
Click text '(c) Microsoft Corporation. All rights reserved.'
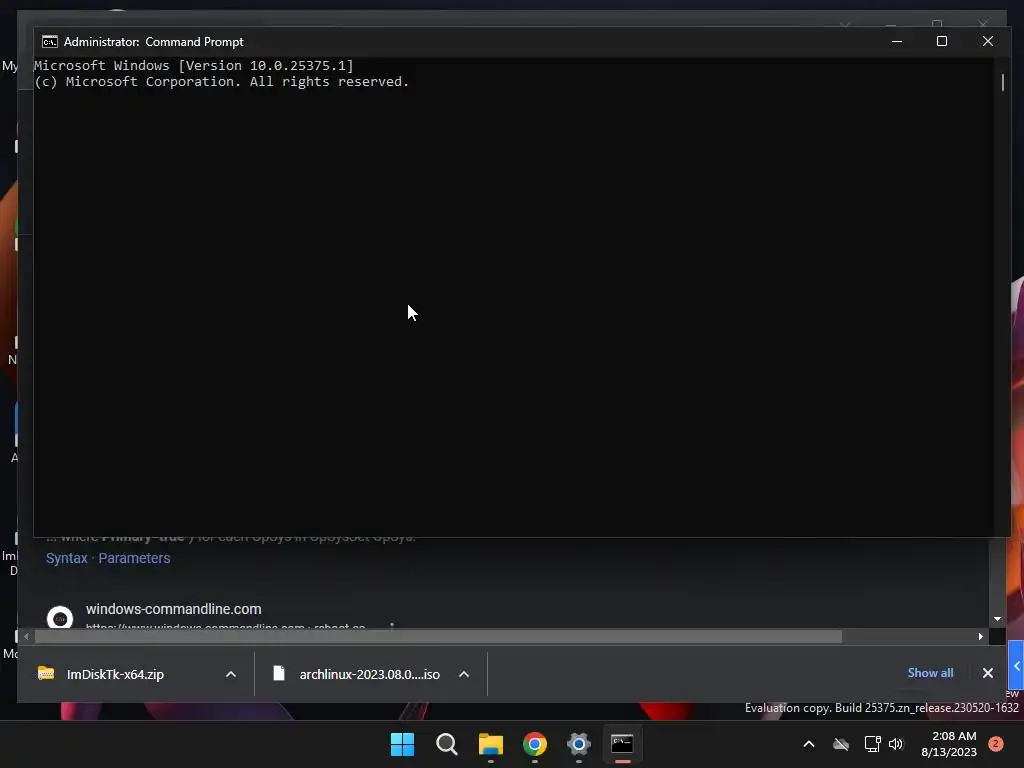coord(221,82)
